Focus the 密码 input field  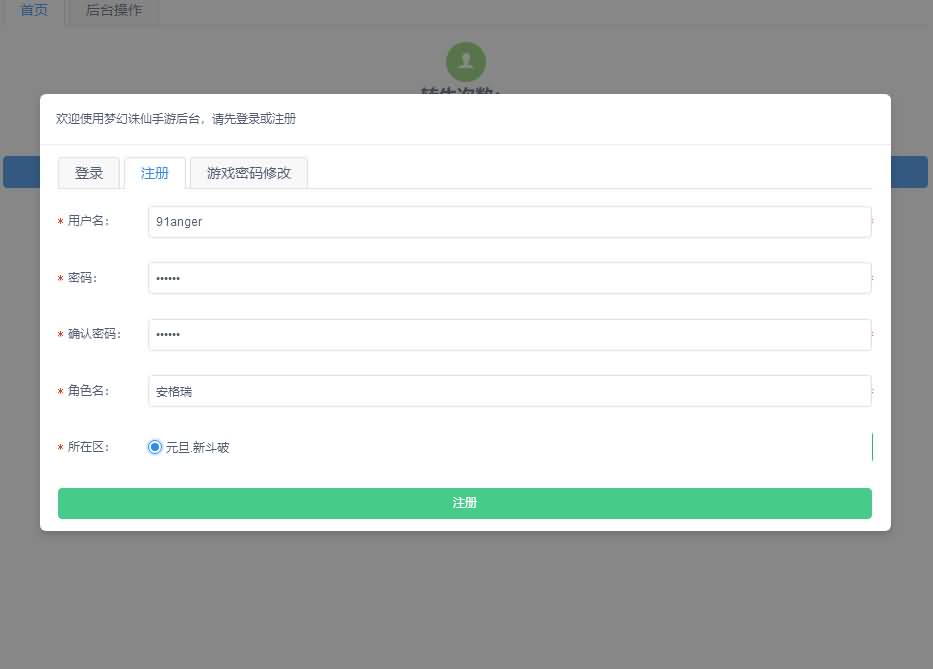(509, 278)
